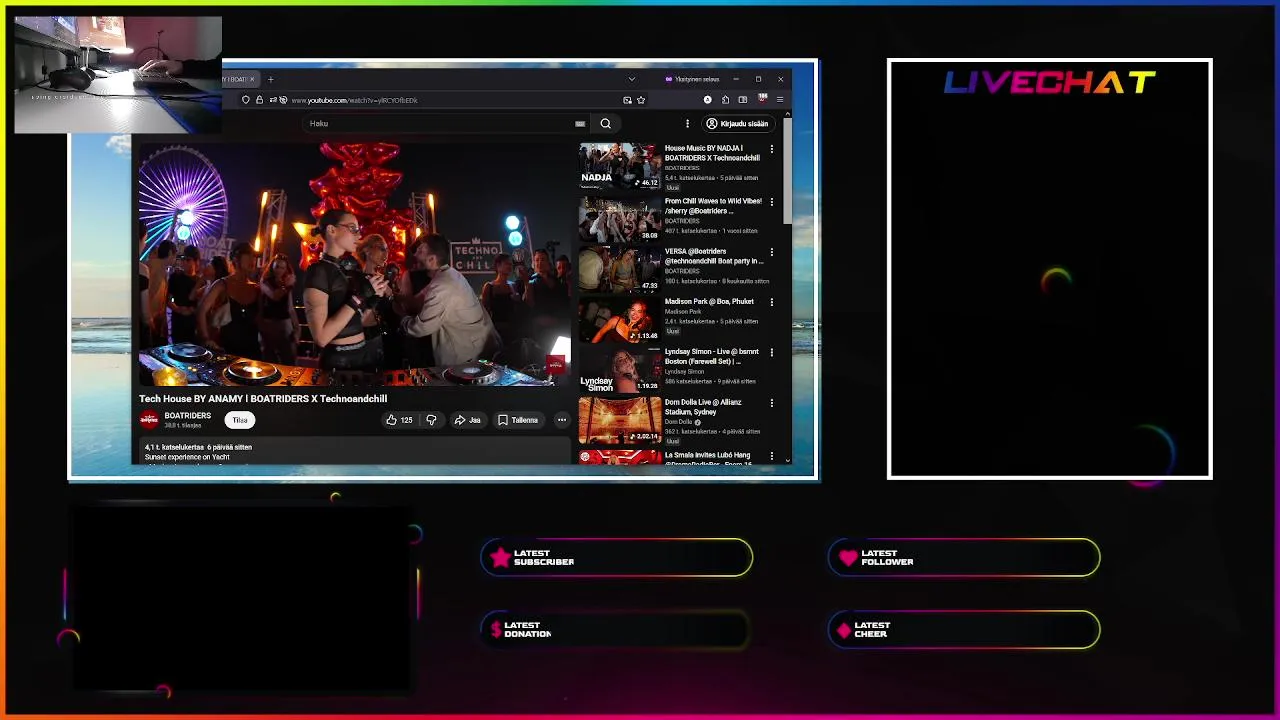Click the main video player

[355, 264]
